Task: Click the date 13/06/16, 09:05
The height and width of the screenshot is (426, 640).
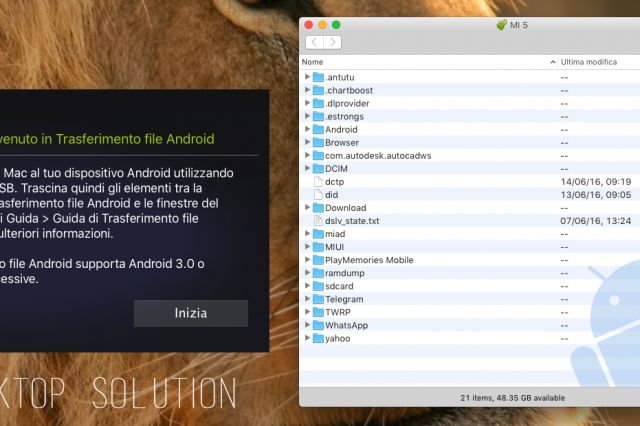Action: pos(596,195)
